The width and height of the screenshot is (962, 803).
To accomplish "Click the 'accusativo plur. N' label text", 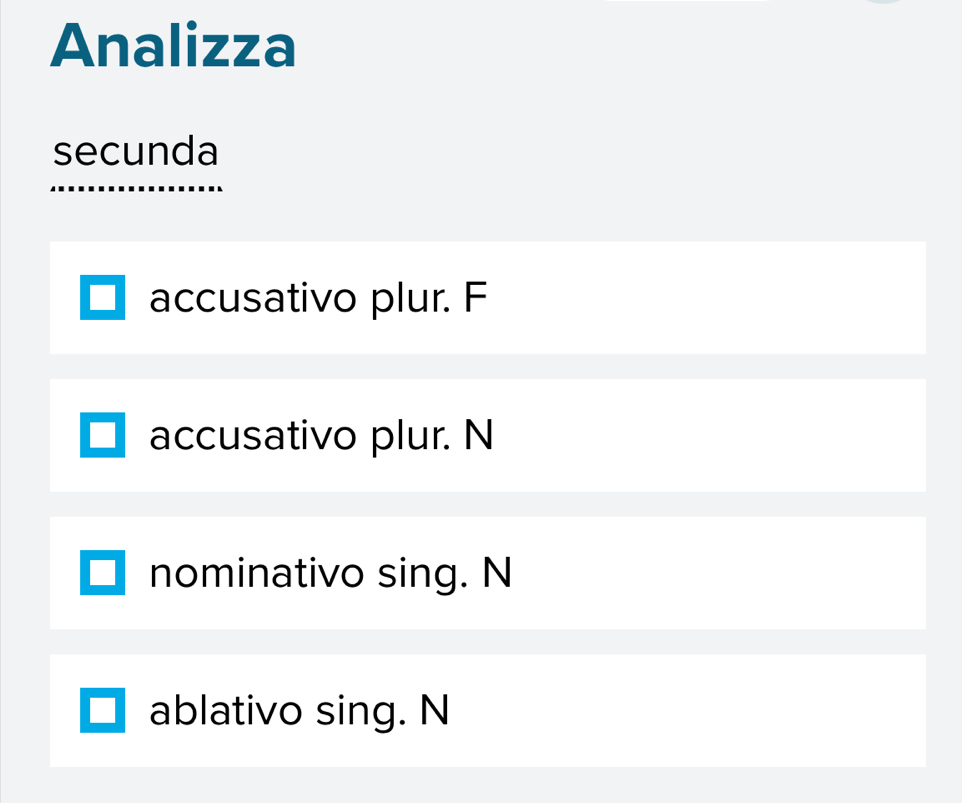I will click(x=321, y=436).
